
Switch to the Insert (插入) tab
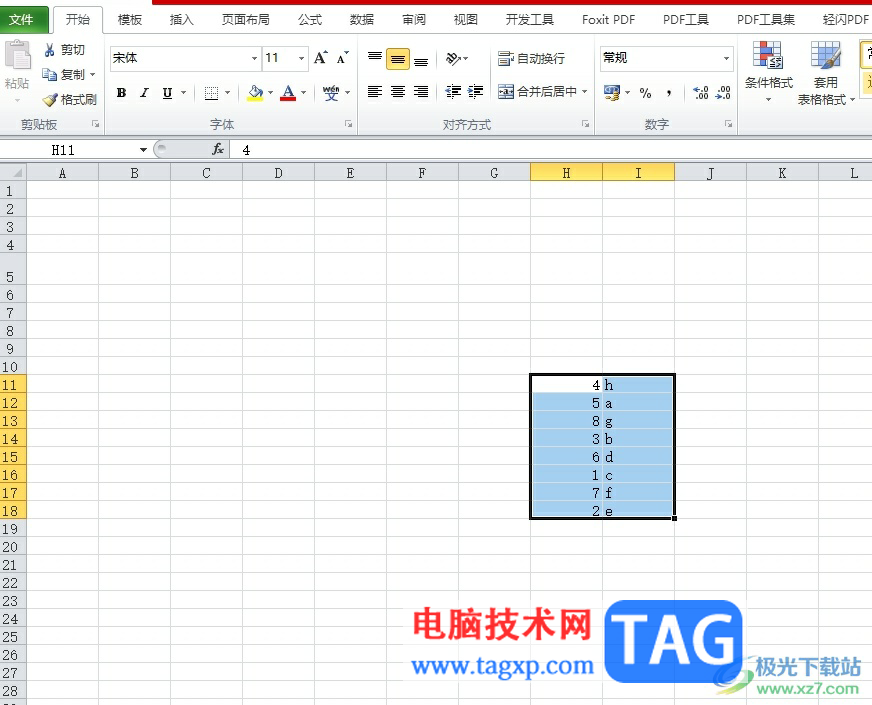point(181,20)
